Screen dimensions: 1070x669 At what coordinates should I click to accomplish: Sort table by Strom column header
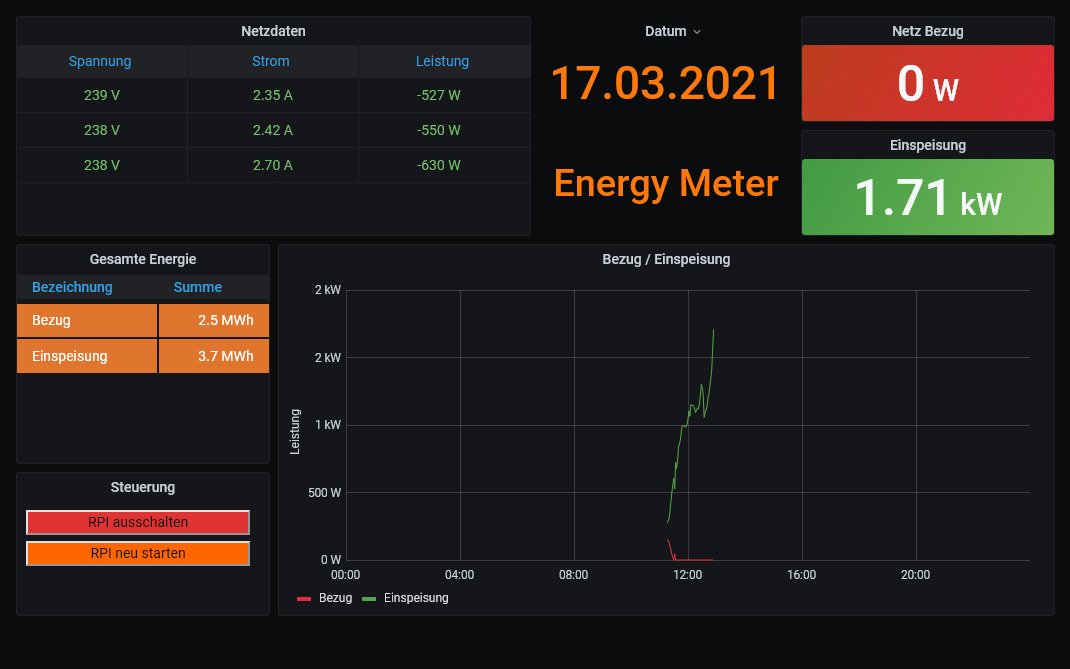pyautogui.click(x=271, y=61)
